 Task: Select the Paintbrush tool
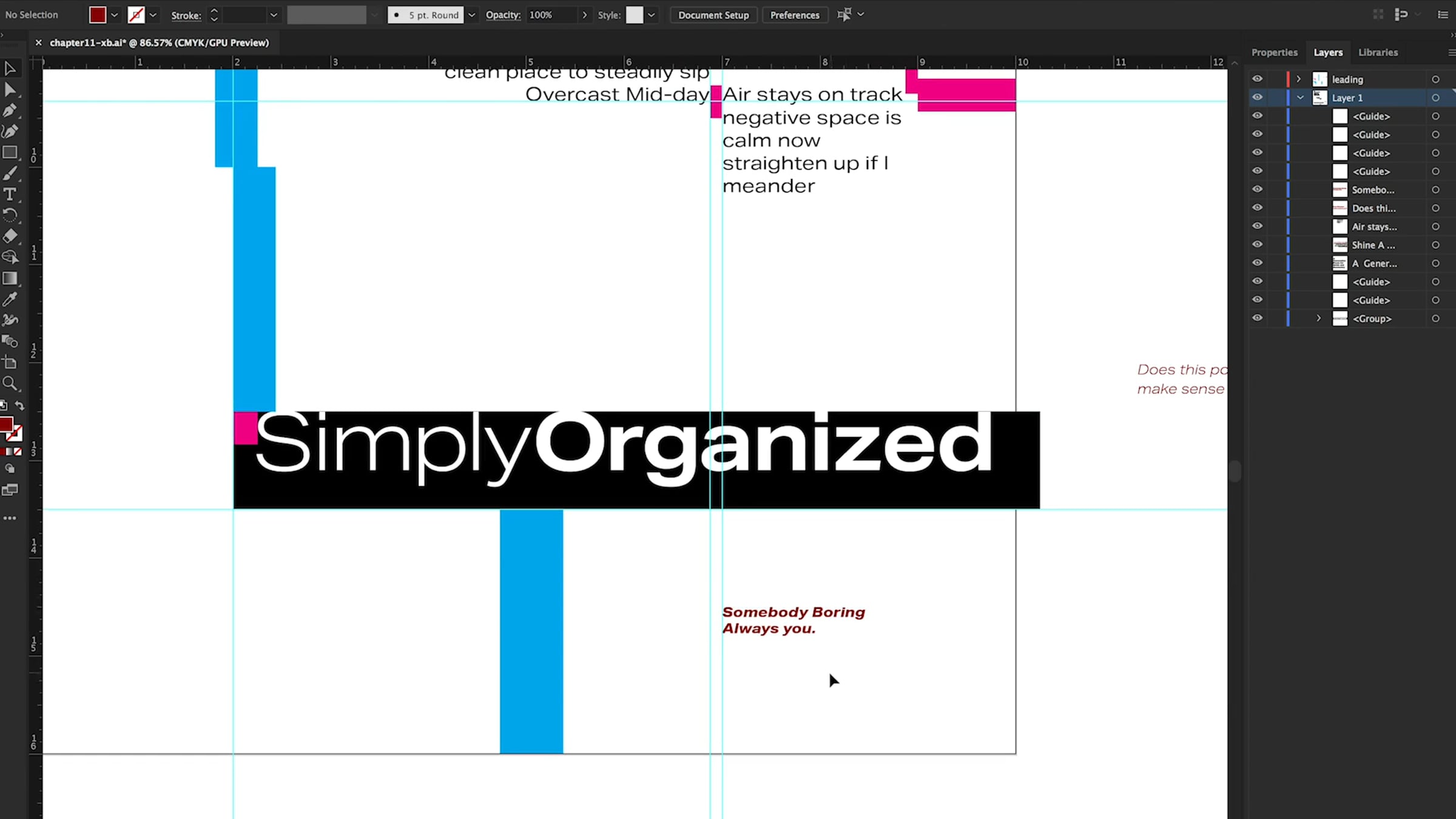(10, 174)
